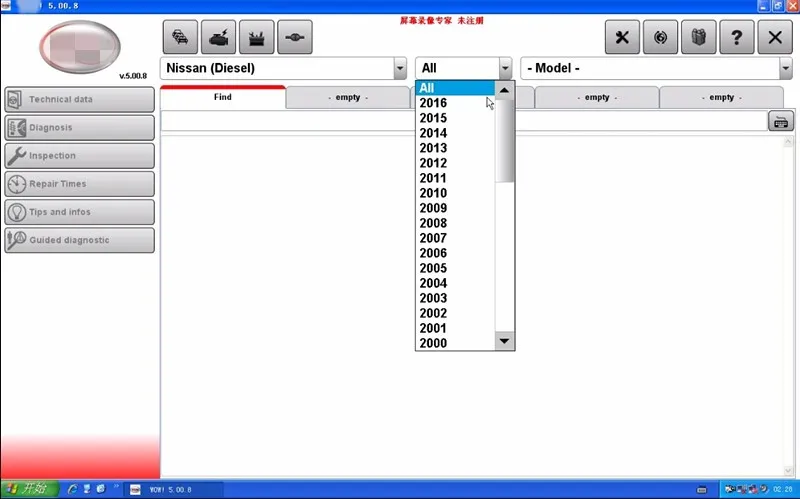Viewport: 800px width, 499px height.
Task: Choose year 2012 from the list
Action: [x=455, y=163]
